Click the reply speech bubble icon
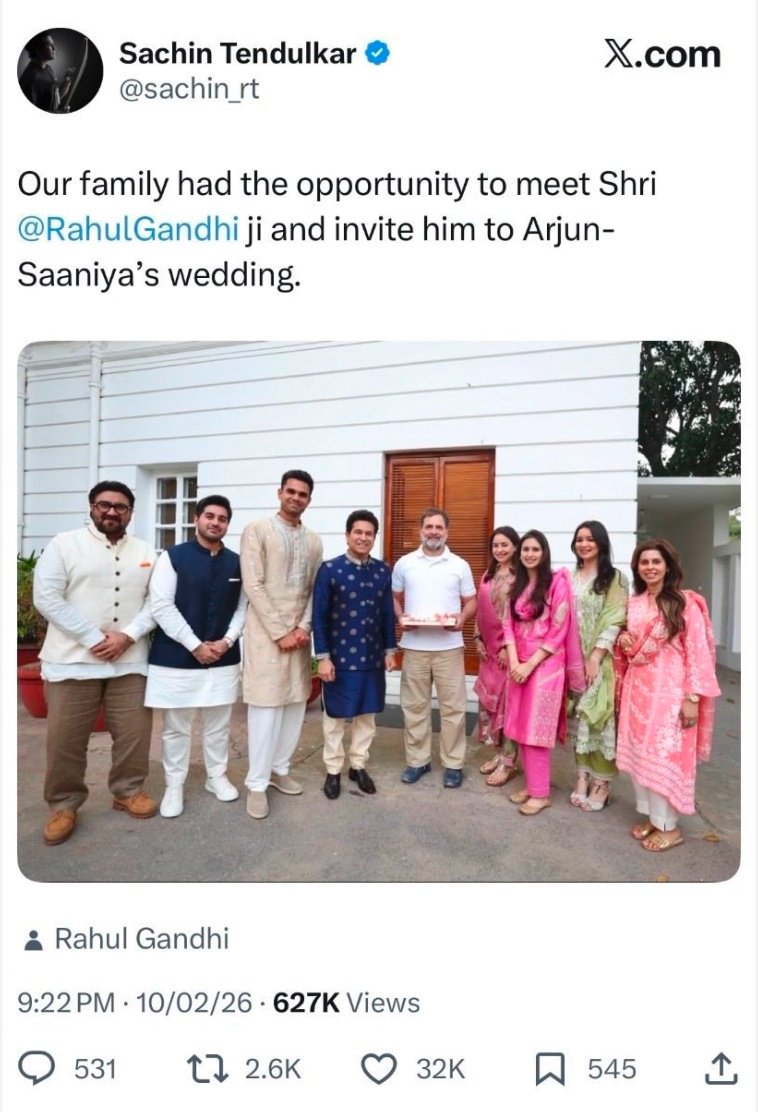This screenshot has width=758, height=1112. coord(50,1068)
